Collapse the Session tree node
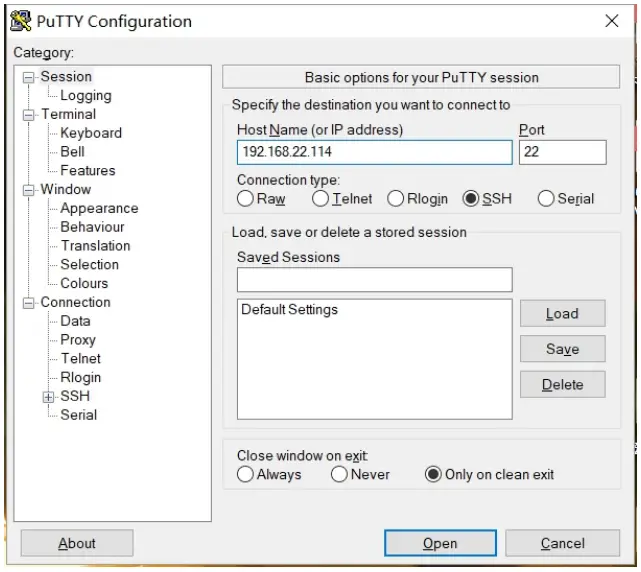Viewport: 641px width, 572px height. 28,77
